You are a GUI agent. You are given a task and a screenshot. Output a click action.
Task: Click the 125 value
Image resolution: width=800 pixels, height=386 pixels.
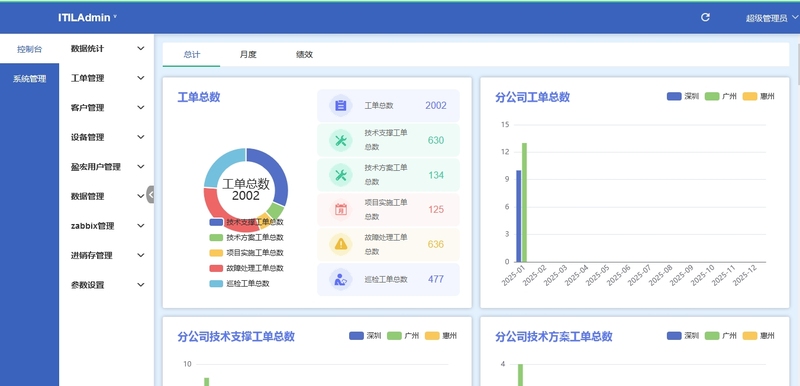[x=436, y=210]
